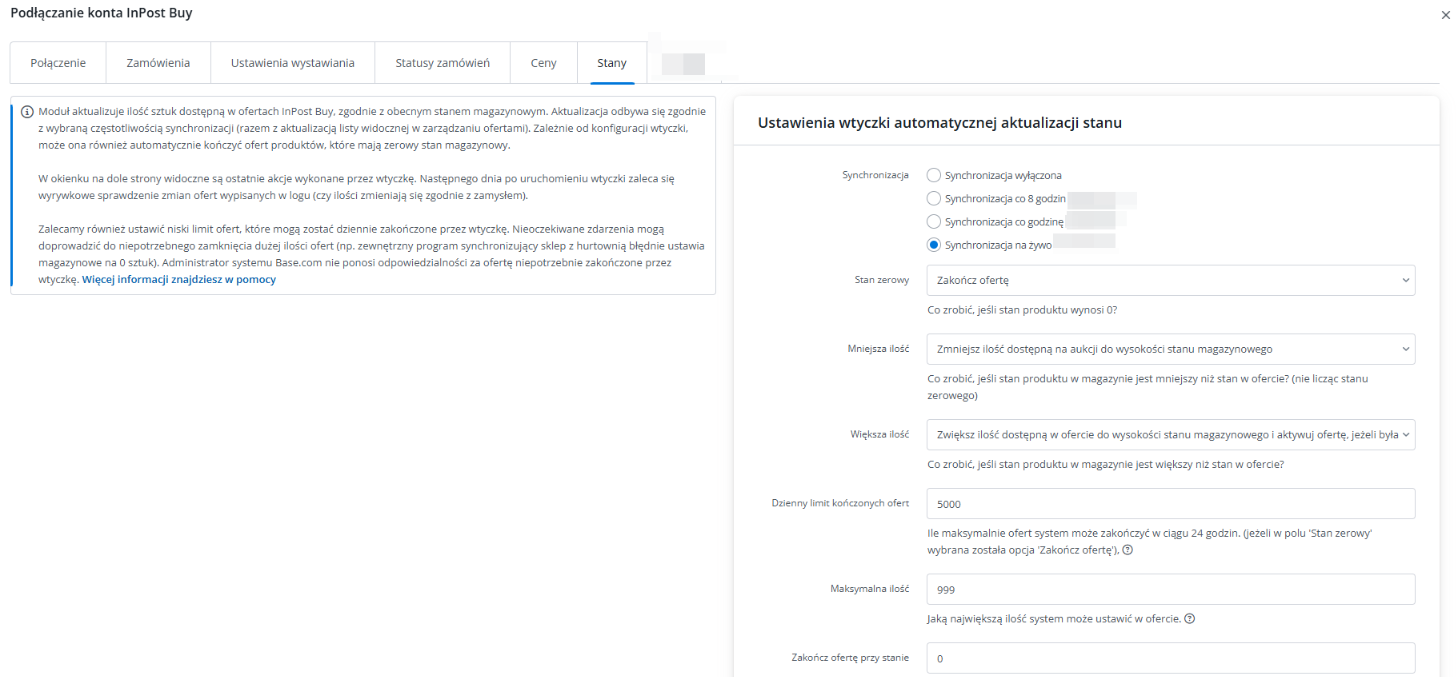Click help icon after daily limit description
The image size is (1456, 677).
(x=1127, y=550)
